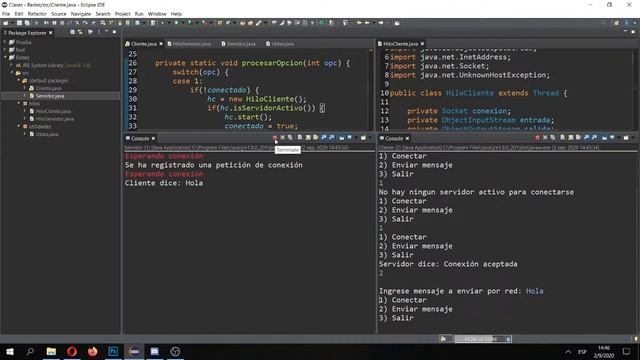640x360 pixels.
Task: Click the New Java Class toolbar icon
Action: click(x=228, y=23)
